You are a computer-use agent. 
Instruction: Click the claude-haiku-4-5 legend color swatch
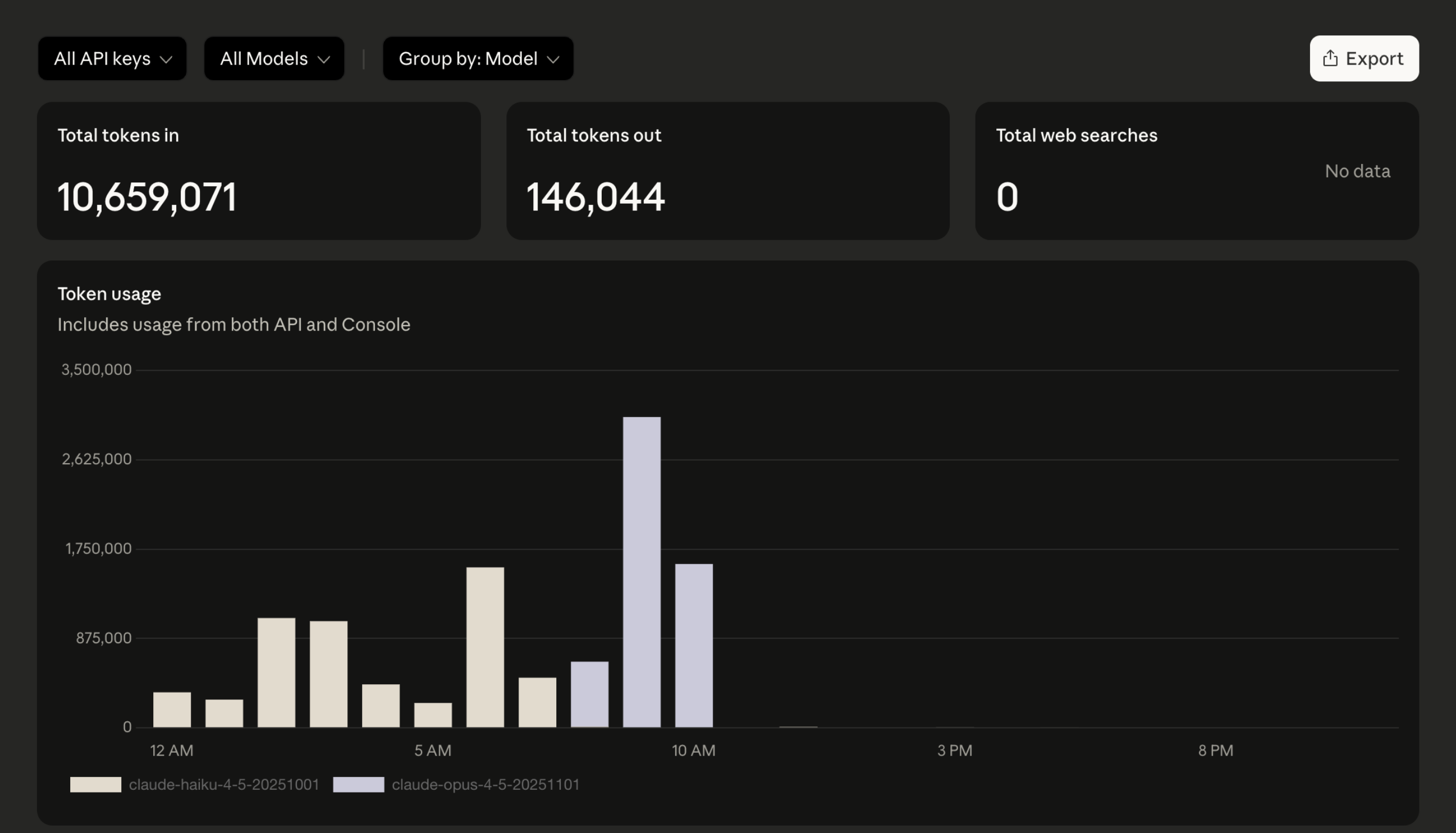pos(95,784)
